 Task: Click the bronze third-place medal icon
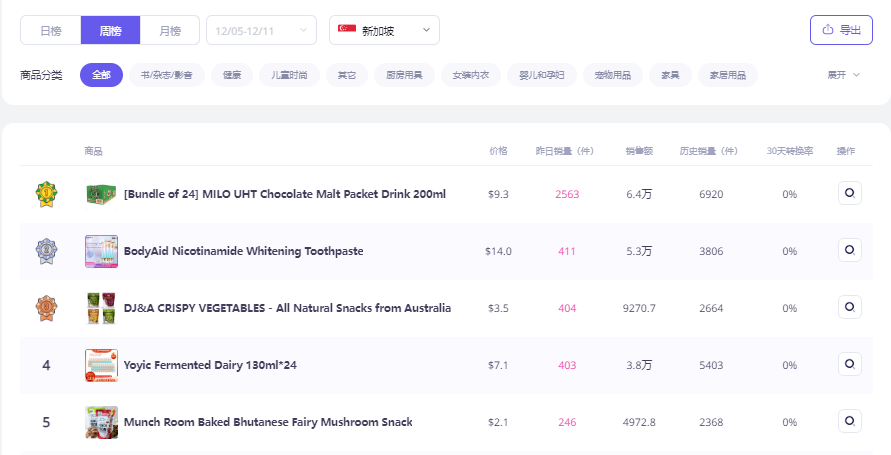click(x=46, y=308)
